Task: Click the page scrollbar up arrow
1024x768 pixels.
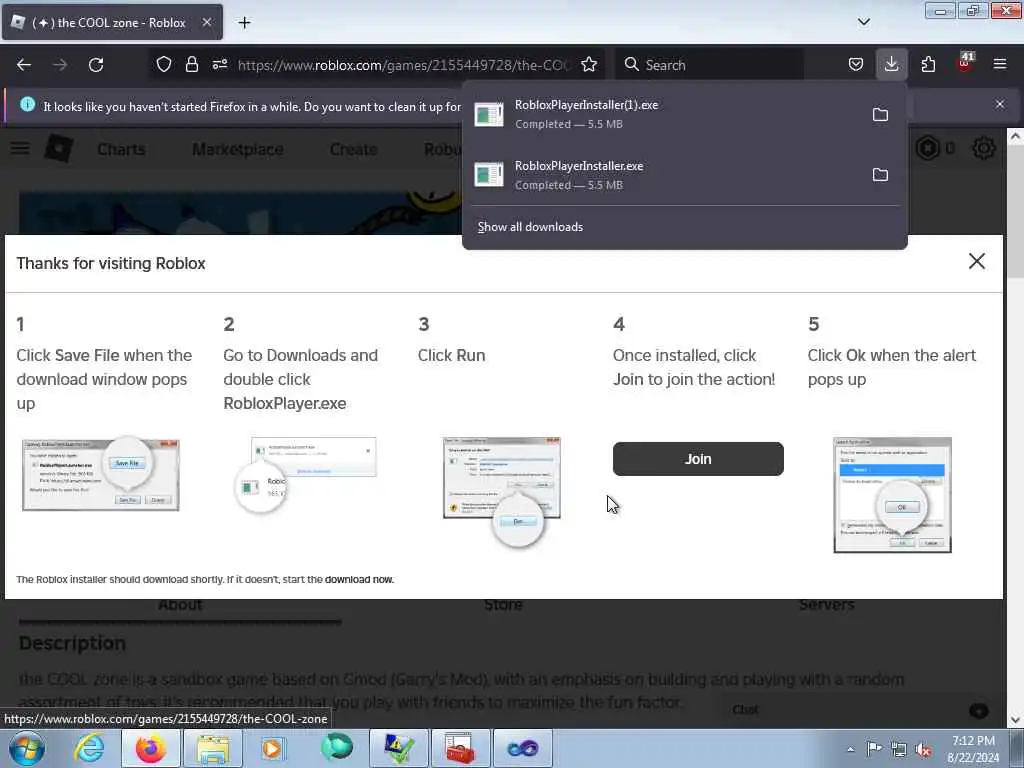Action: tap(1015, 136)
